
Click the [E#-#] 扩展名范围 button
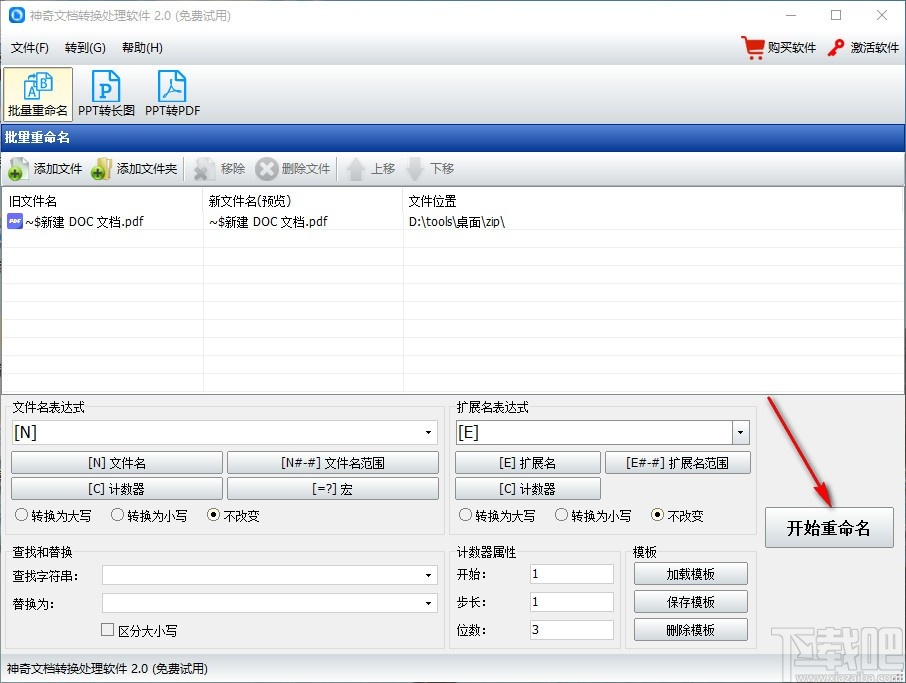click(x=678, y=463)
